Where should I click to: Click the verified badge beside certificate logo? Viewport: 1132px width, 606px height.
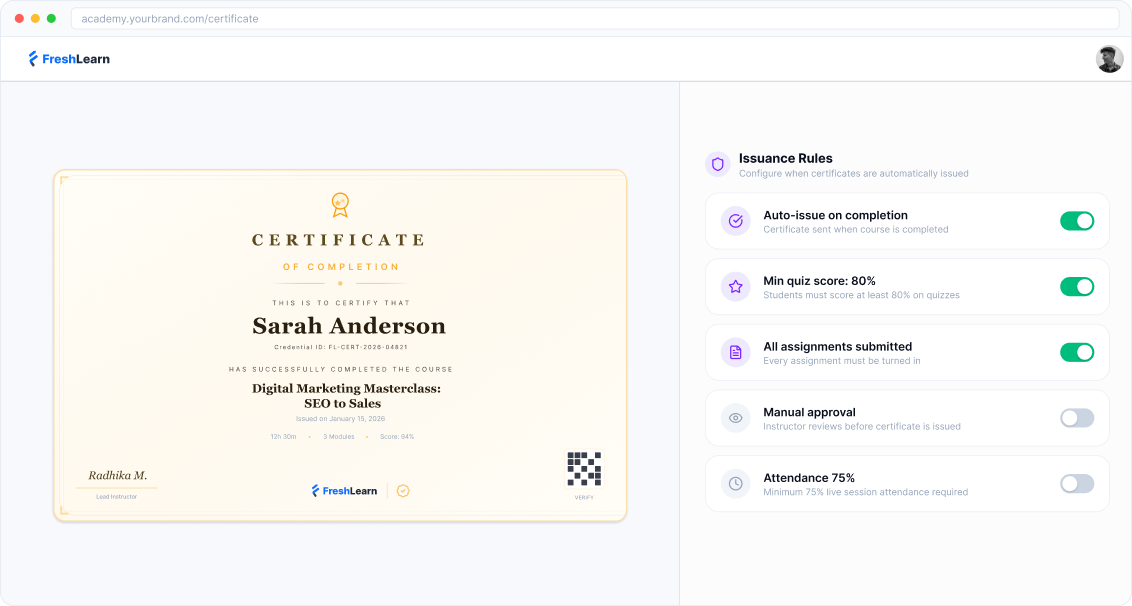[403, 491]
